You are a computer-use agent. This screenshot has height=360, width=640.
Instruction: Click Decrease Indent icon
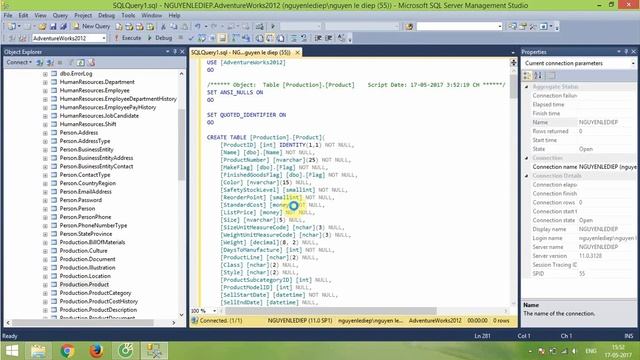(318, 38)
